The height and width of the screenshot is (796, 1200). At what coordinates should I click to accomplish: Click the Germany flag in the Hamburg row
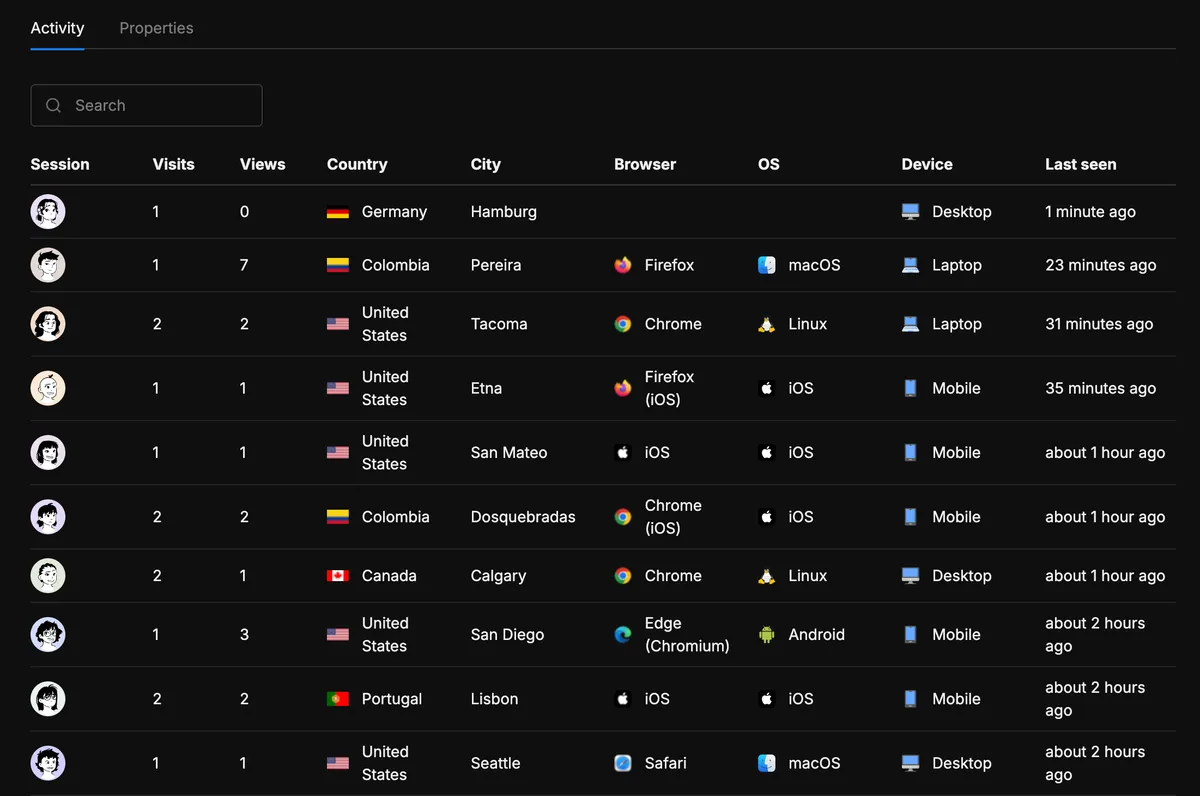pyautogui.click(x=338, y=212)
